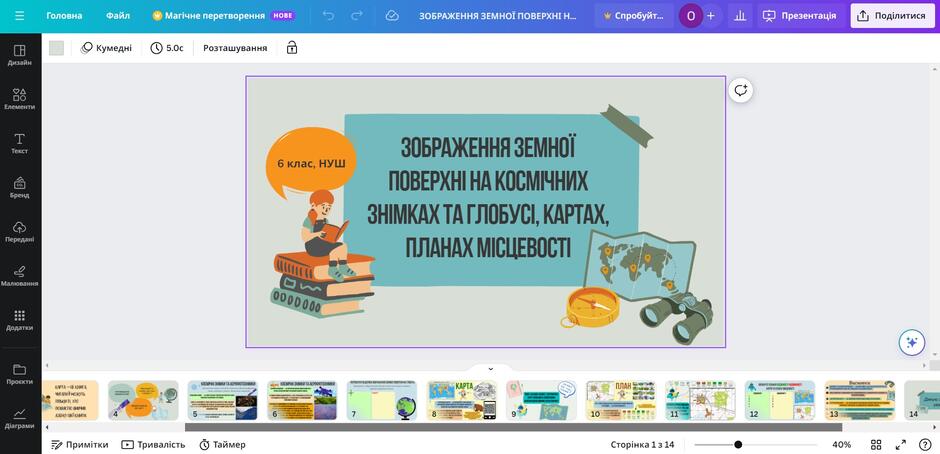Open the Текст panel
The height and width of the screenshot is (454, 940).
[20, 143]
